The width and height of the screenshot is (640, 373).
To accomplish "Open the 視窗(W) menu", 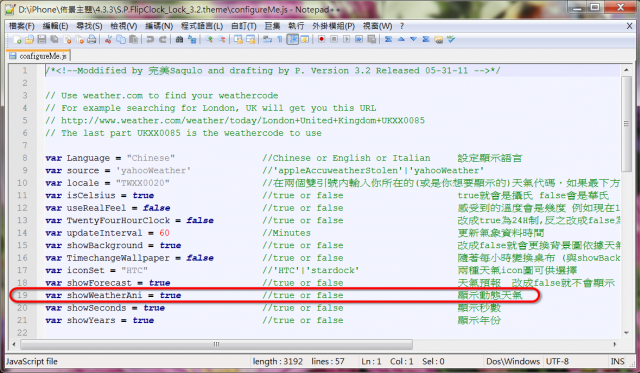I will (x=377, y=26).
